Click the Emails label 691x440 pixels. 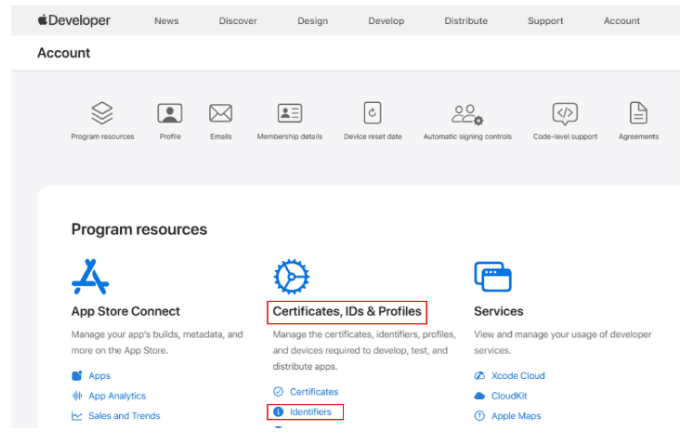coord(221,137)
